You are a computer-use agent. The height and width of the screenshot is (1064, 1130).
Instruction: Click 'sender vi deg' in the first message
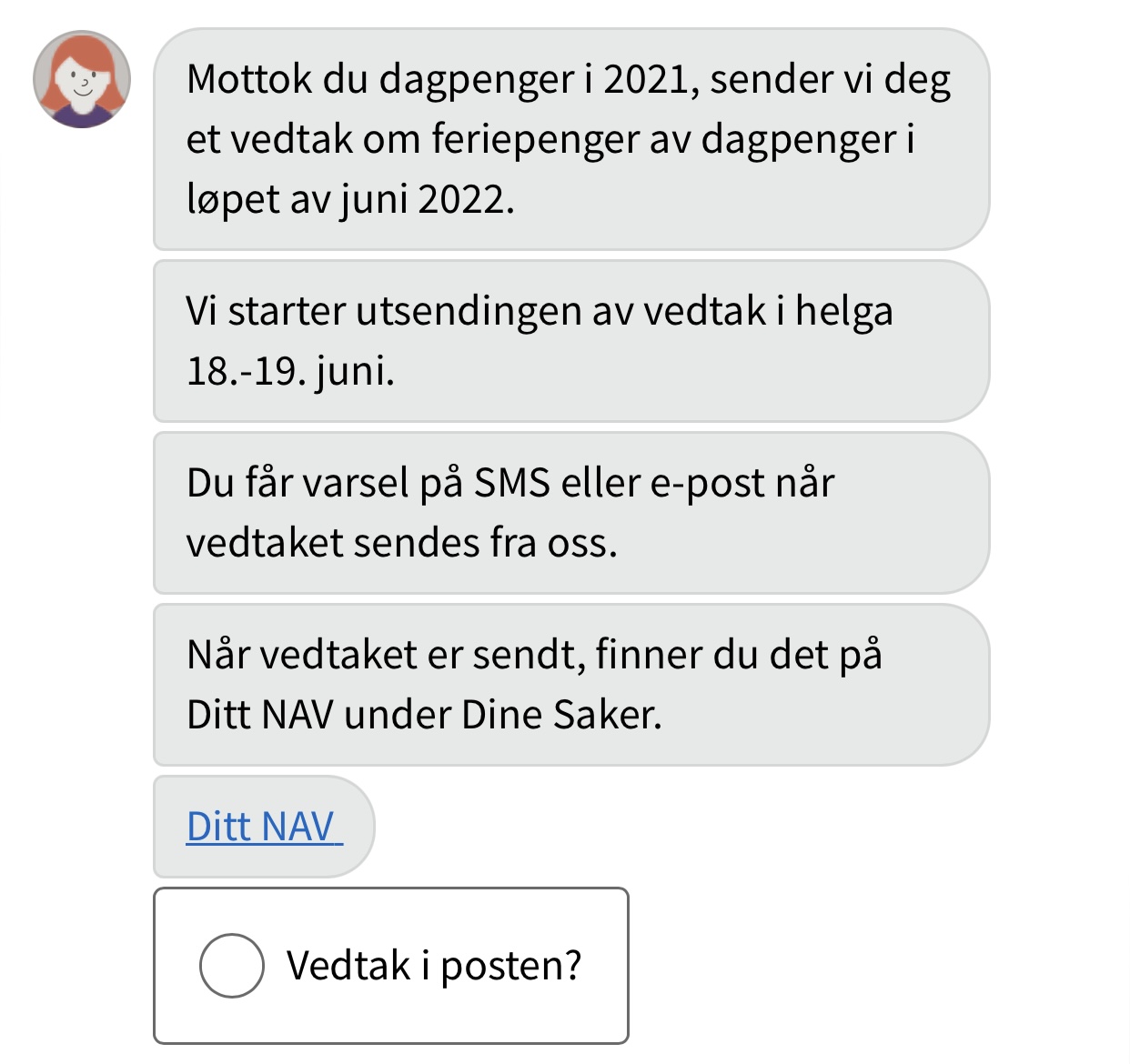point(830,80)
